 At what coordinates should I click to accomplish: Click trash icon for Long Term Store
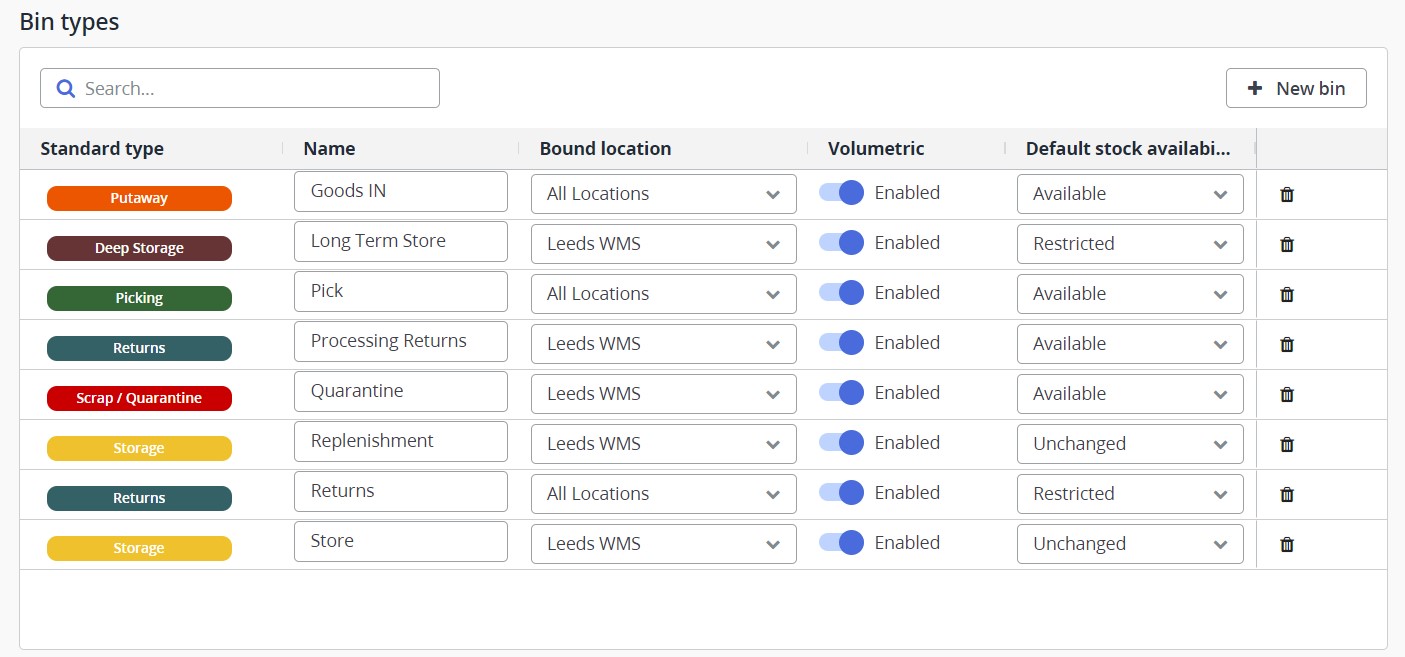(x=1287, y=244)
